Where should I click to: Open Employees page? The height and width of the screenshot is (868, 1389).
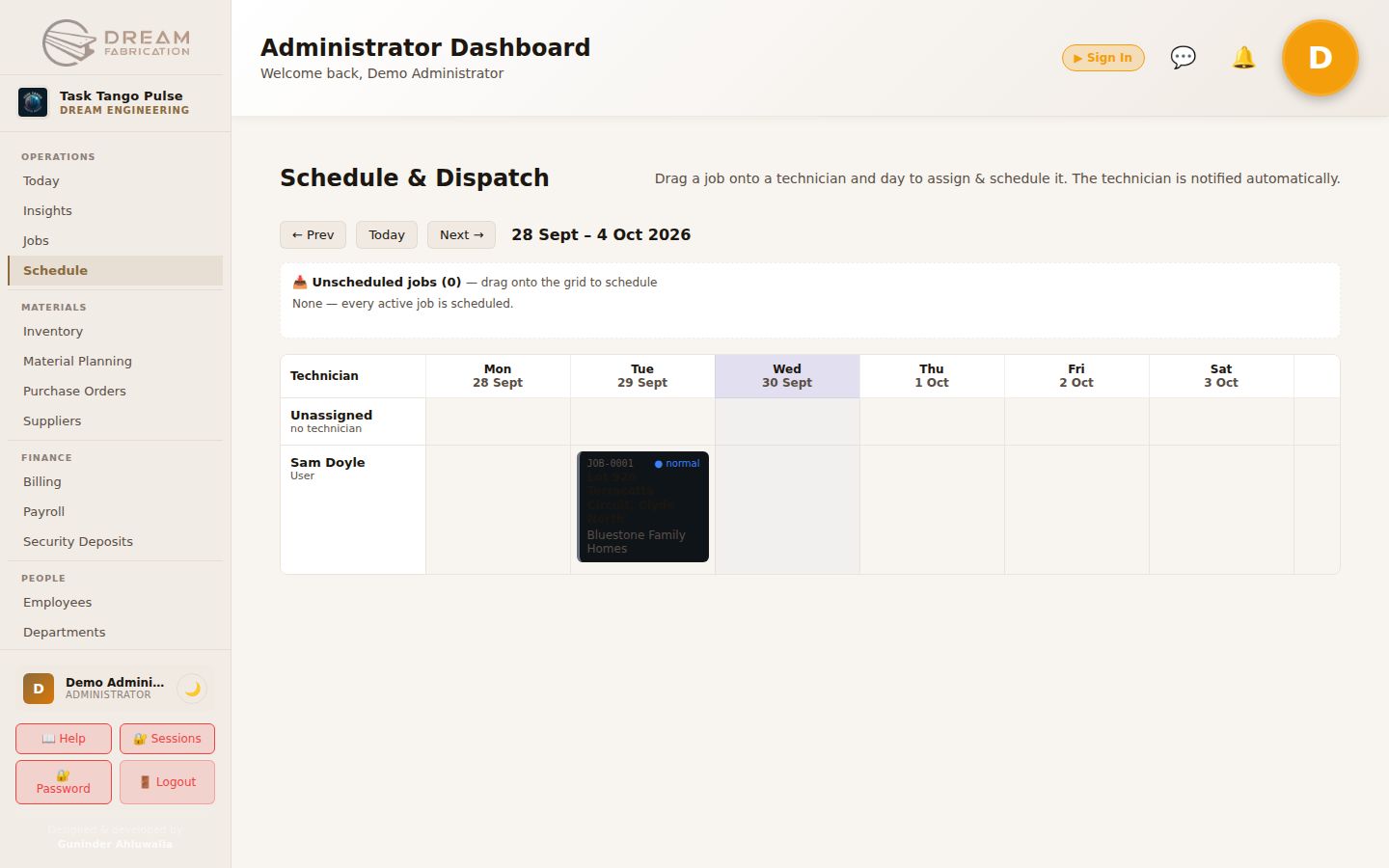[115, 602]
